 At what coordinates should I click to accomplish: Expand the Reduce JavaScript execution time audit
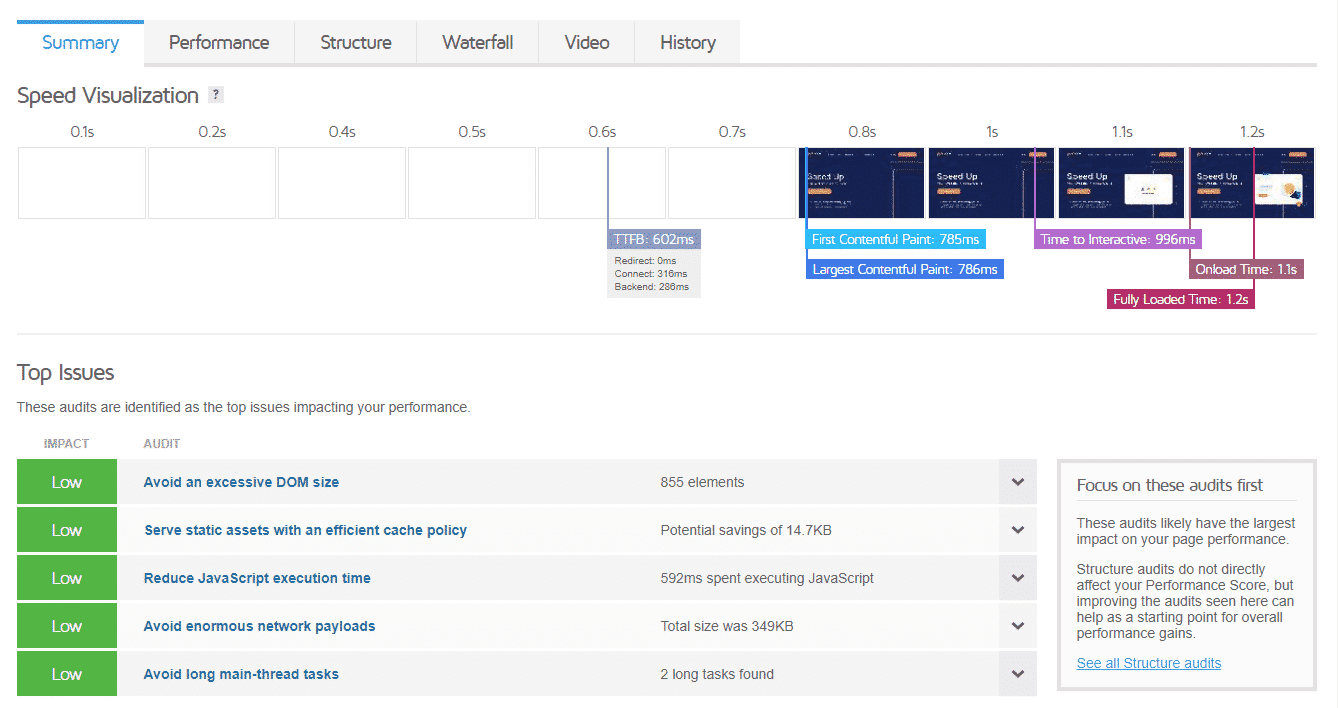(x=1017, y=577)
